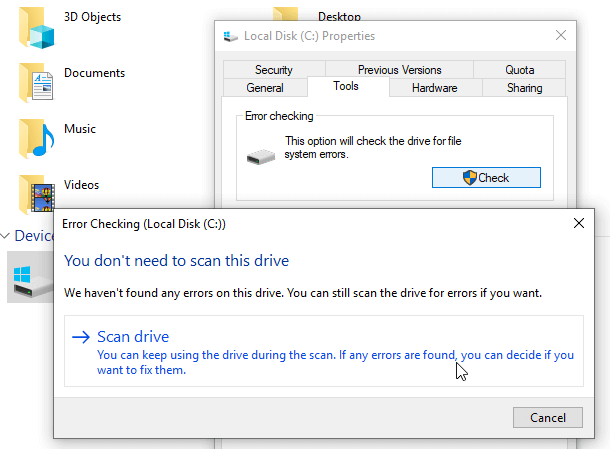Click the Music folder label

point(80,129)
